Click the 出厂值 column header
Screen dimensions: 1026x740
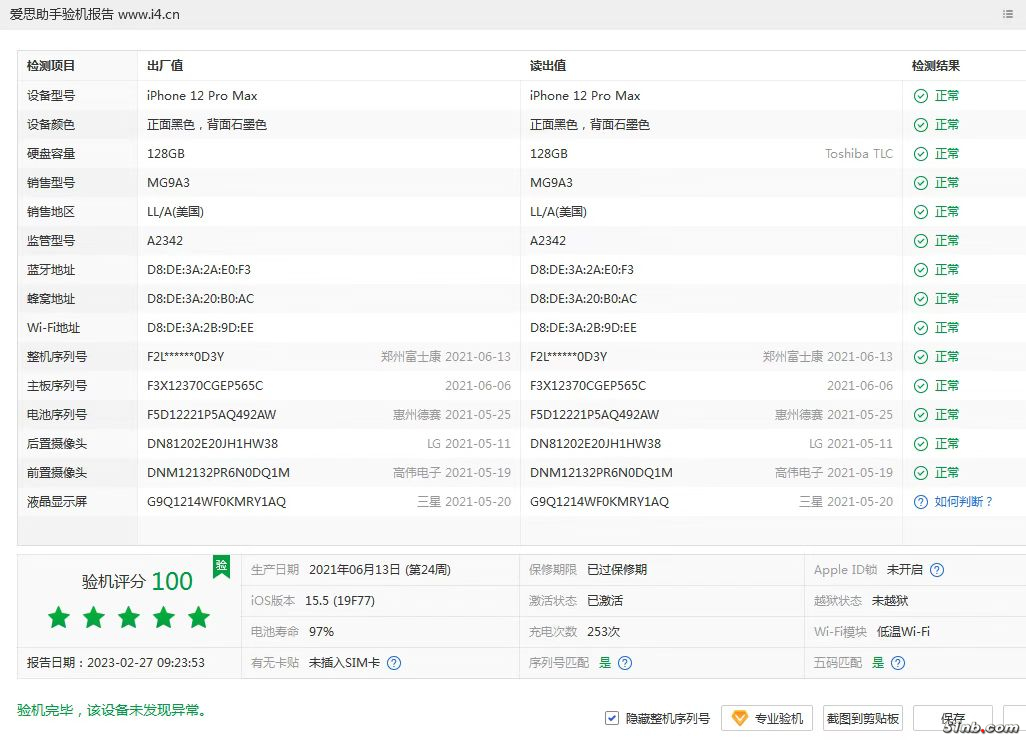(165, 65)
